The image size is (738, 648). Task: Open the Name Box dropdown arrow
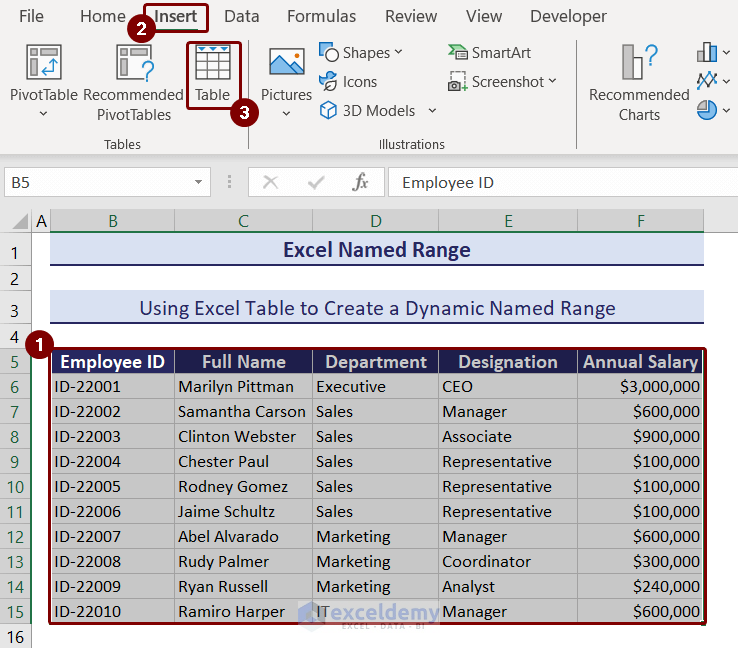[x=198, y=183]
